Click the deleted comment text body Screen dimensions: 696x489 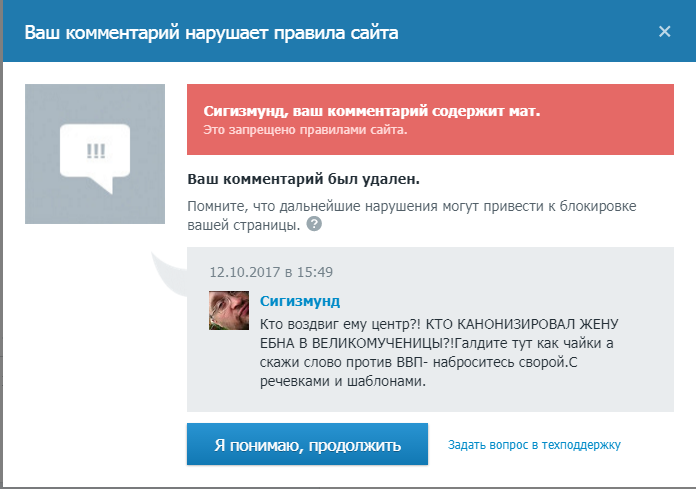pos(439,352)
